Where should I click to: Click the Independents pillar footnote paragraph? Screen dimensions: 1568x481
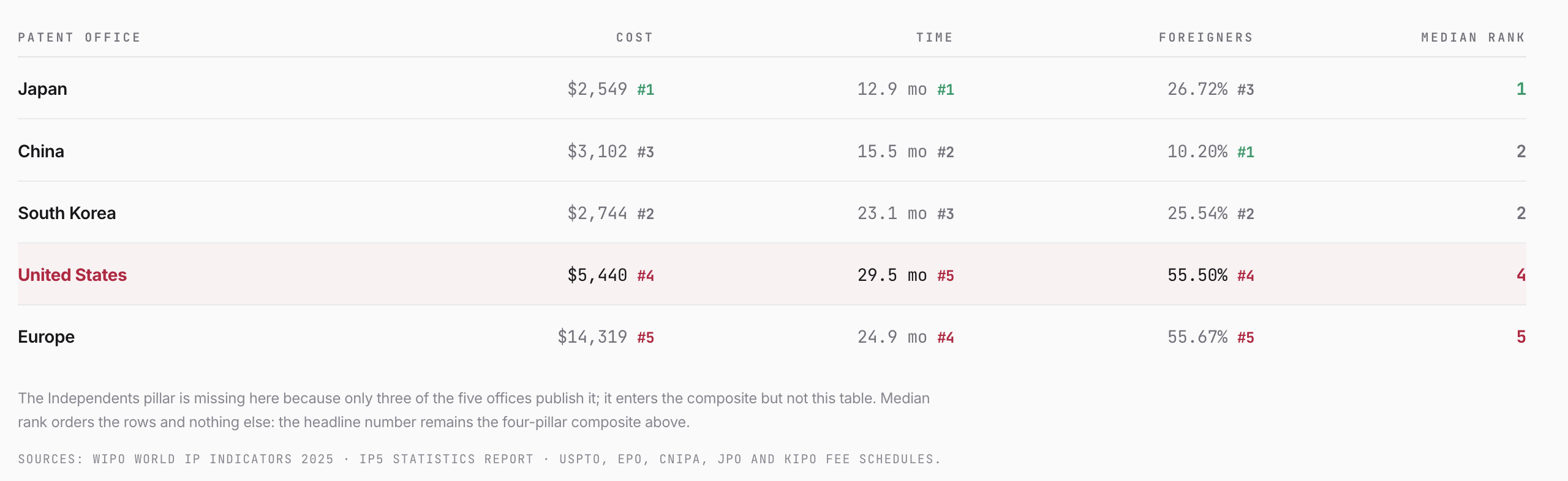point(473,410)
